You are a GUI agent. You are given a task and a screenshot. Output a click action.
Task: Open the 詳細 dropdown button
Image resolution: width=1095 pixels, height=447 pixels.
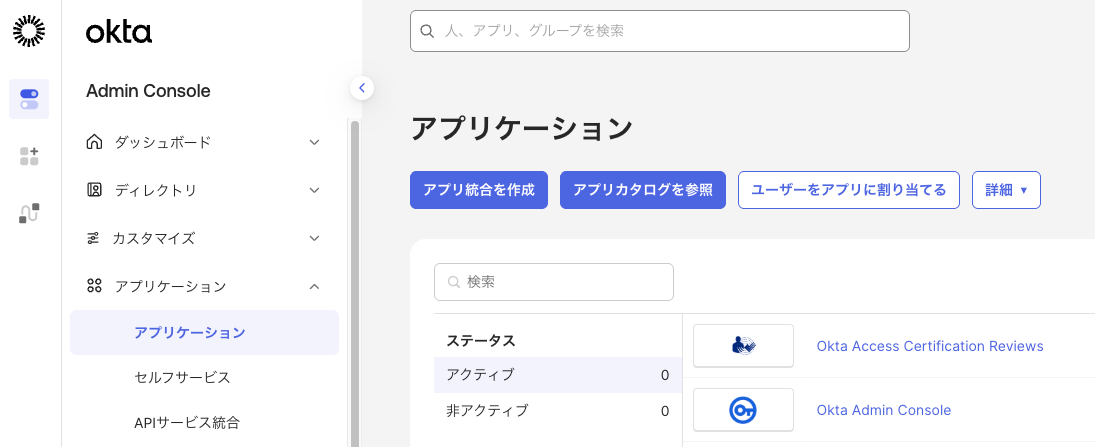coord(1006,190)
